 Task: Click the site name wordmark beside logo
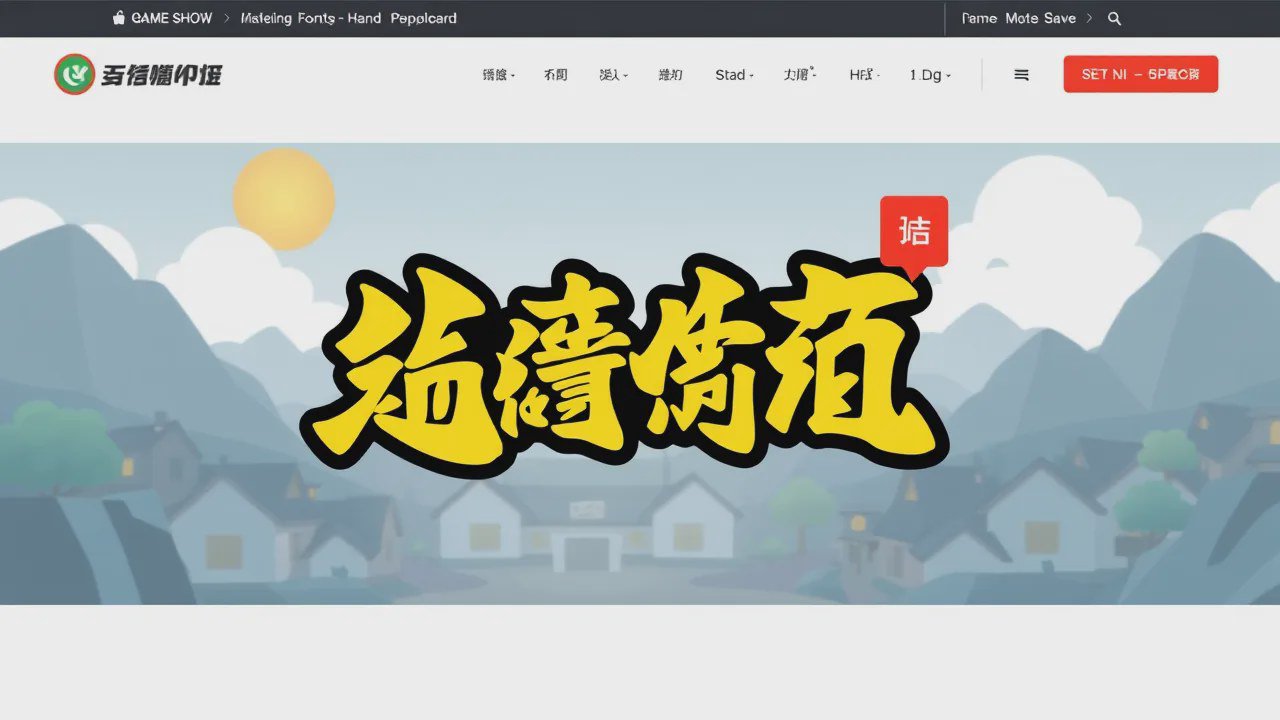click(x=161, y=75)
